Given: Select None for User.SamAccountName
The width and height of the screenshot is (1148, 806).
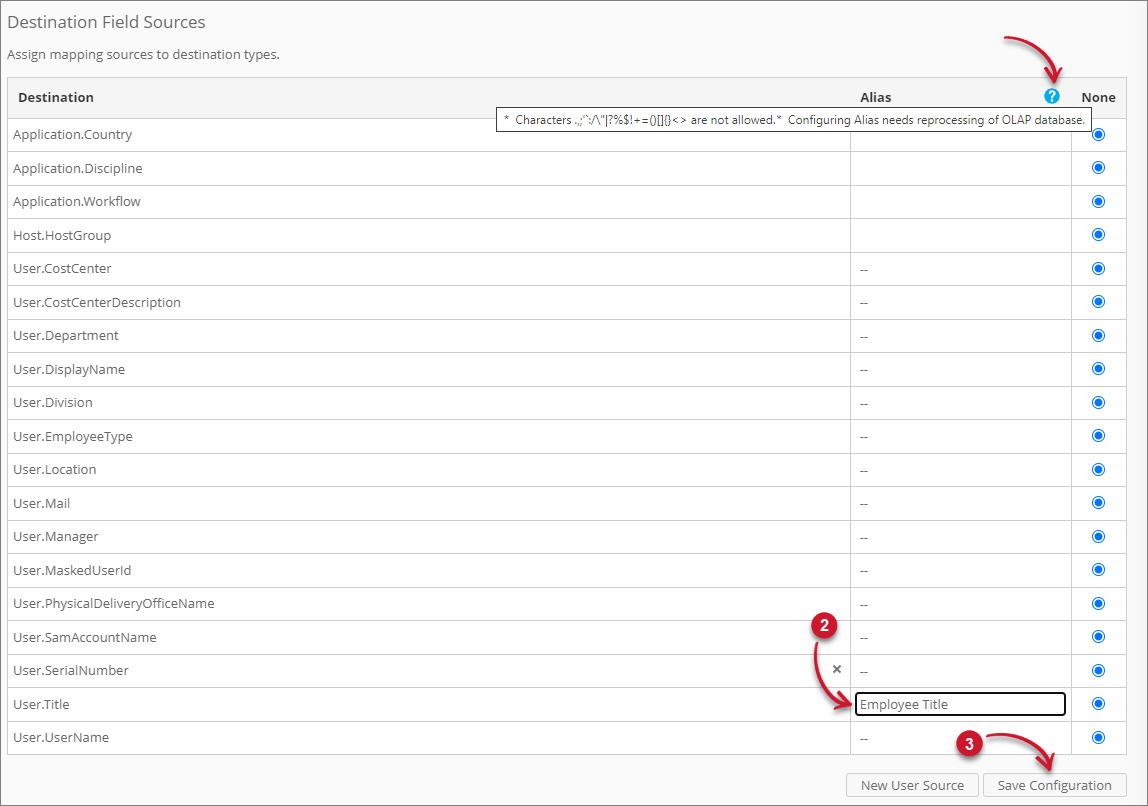Looking at the screenshot, I should coord(1098,636).
